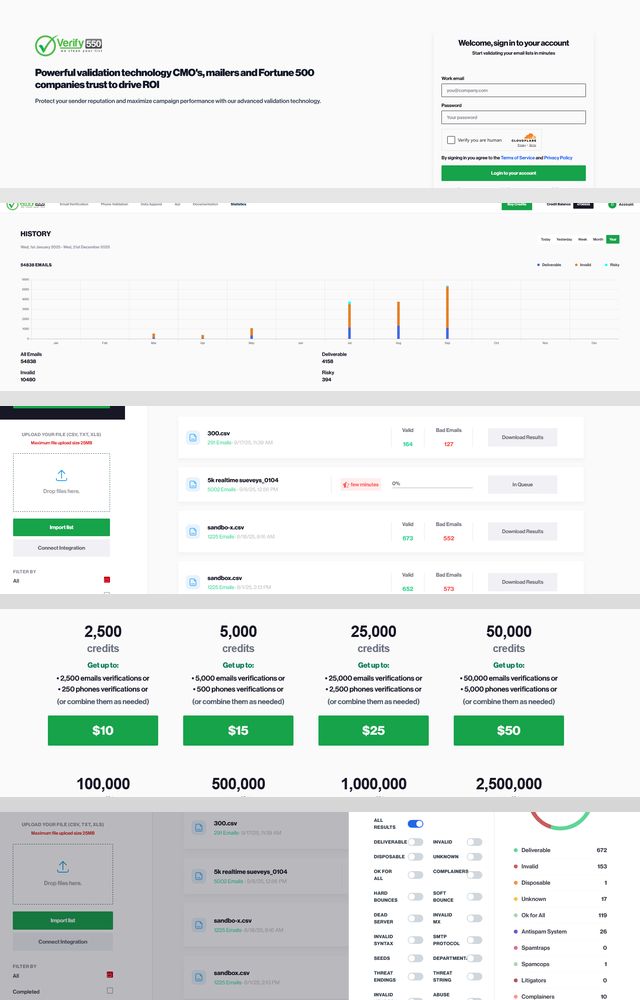640x1000 pixels.
Task: Click the file icon beside 300.csv
Action: click(x=192, y=437)
